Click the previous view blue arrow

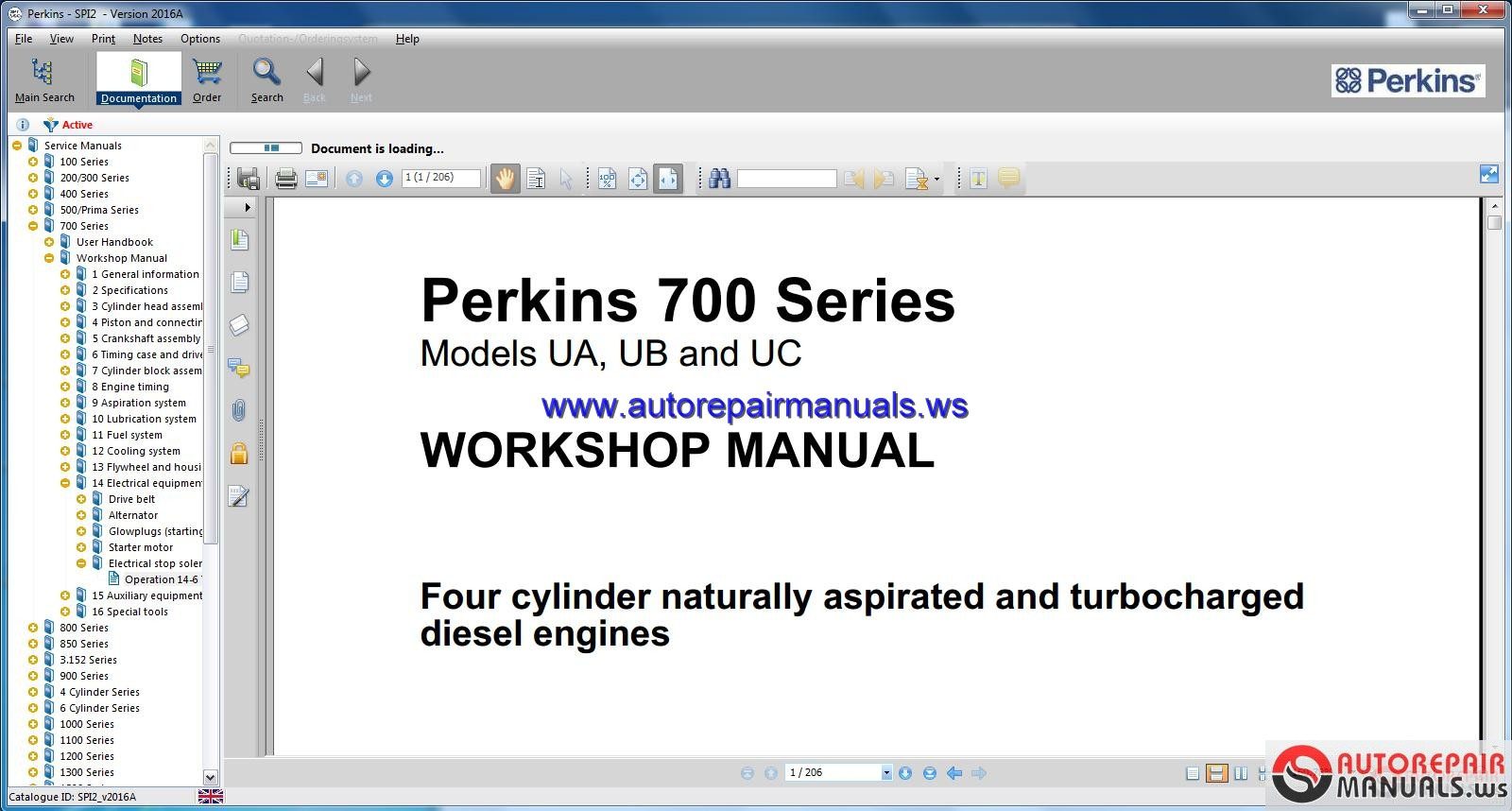tap(954, 773)
